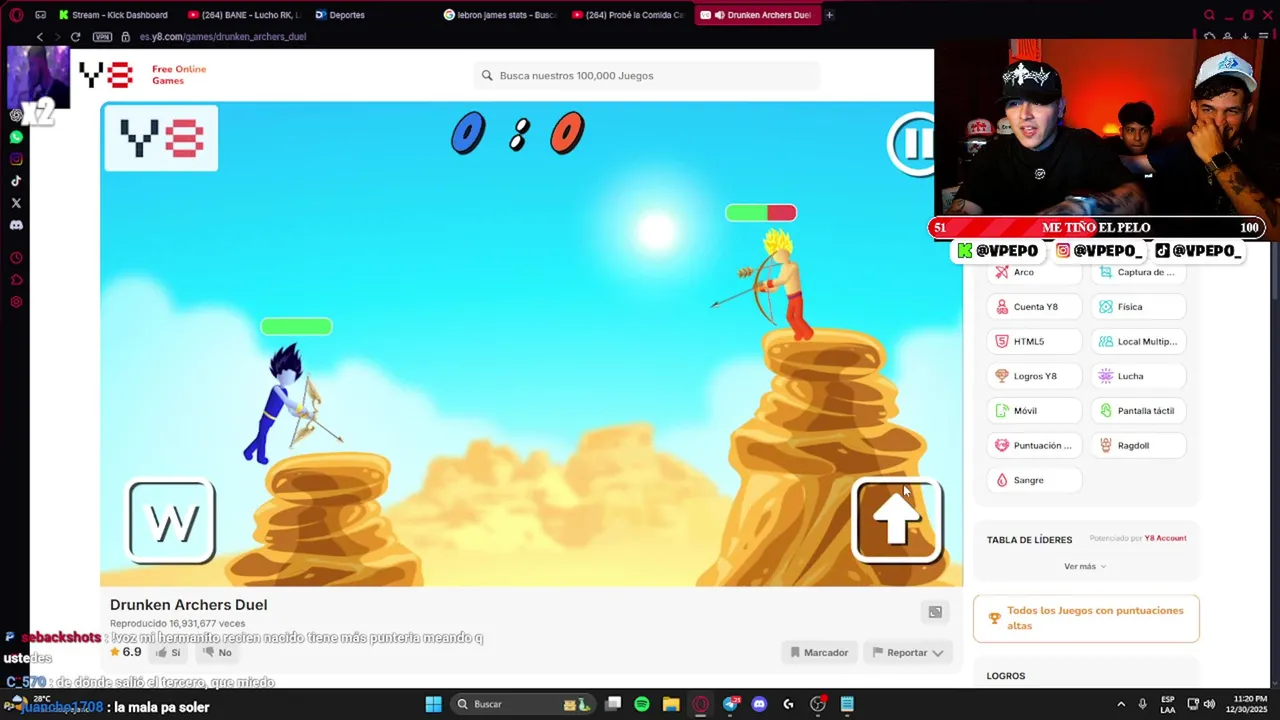Open Notepad from the taskbar

(847, 704)
